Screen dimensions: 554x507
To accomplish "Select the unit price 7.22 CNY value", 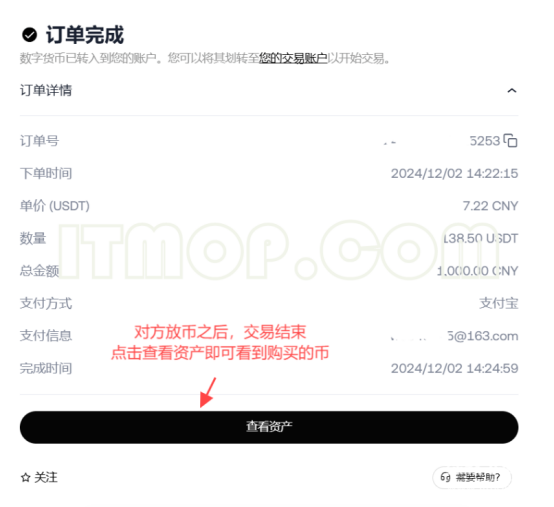I will coord(490,206).
